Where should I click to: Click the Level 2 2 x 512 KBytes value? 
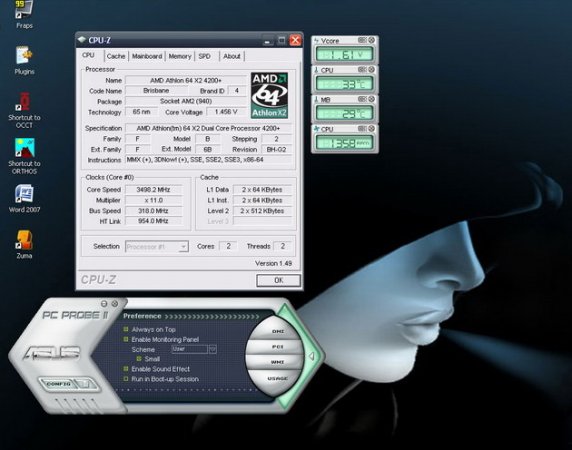(262, 211)
